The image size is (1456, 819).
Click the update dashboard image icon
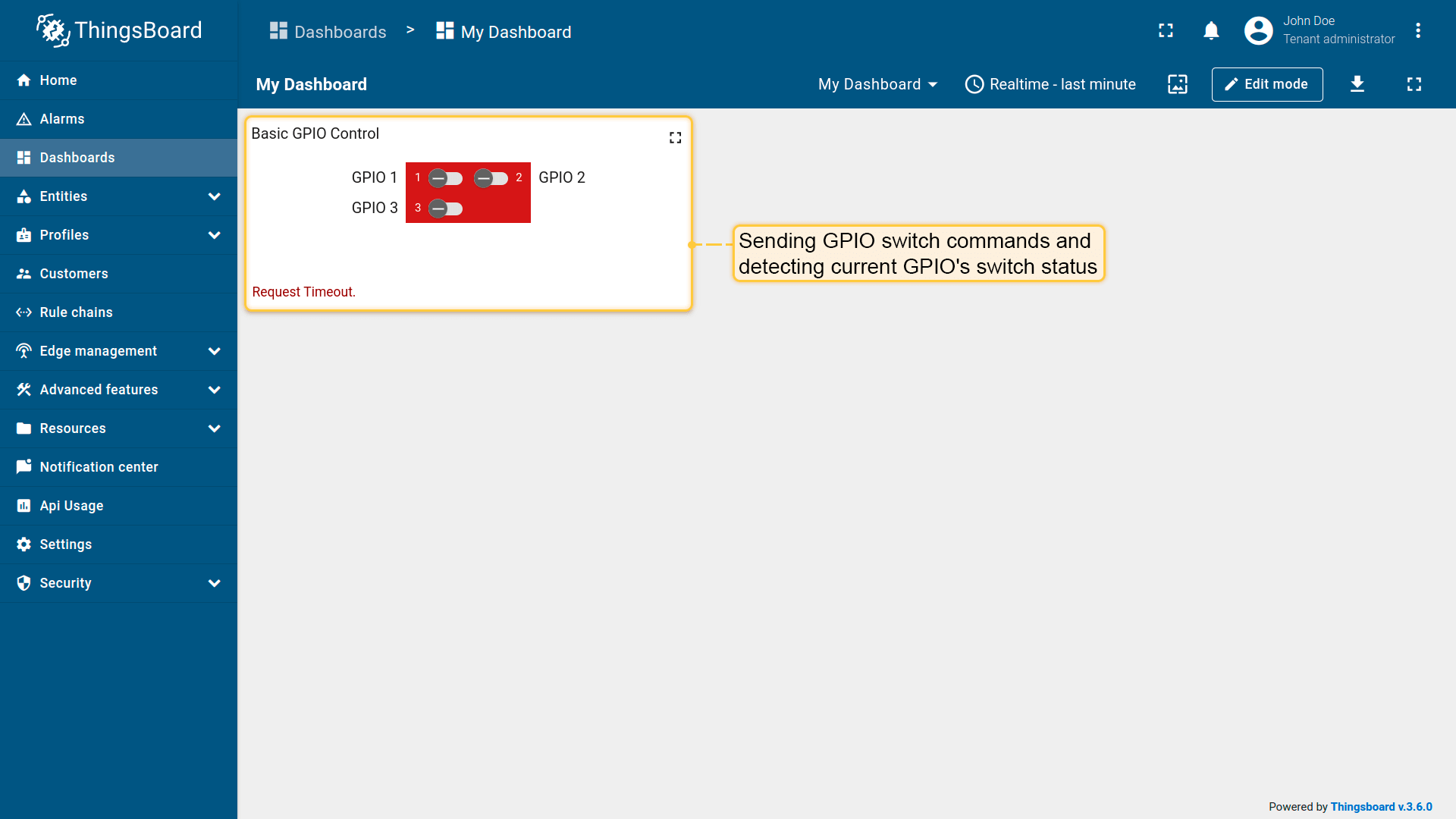point(1177,84)
